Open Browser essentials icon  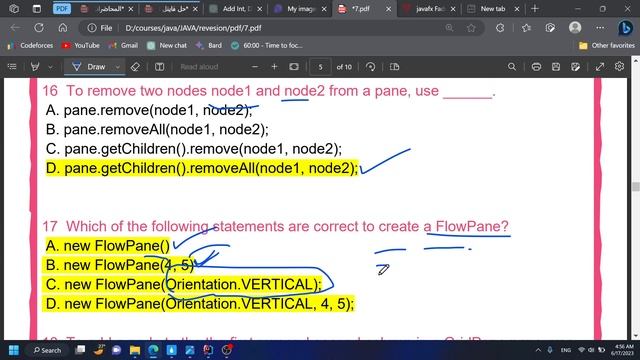pos(550,28)
